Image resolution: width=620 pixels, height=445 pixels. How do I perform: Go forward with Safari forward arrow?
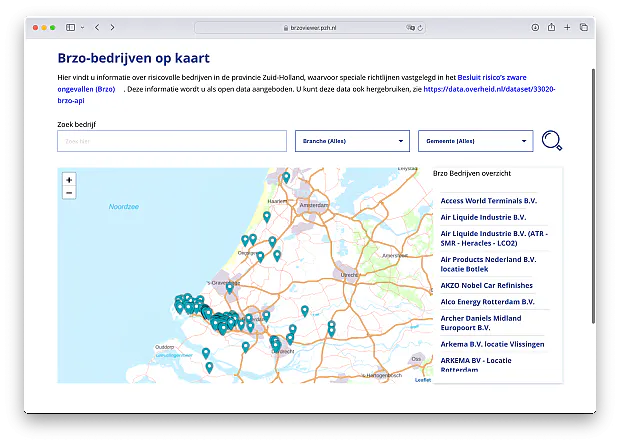112,27
